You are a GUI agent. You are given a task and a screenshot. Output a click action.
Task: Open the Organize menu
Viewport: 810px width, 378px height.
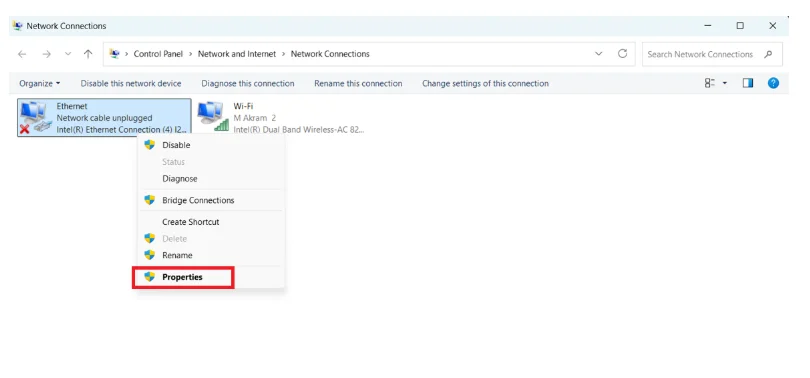point(39,83)
